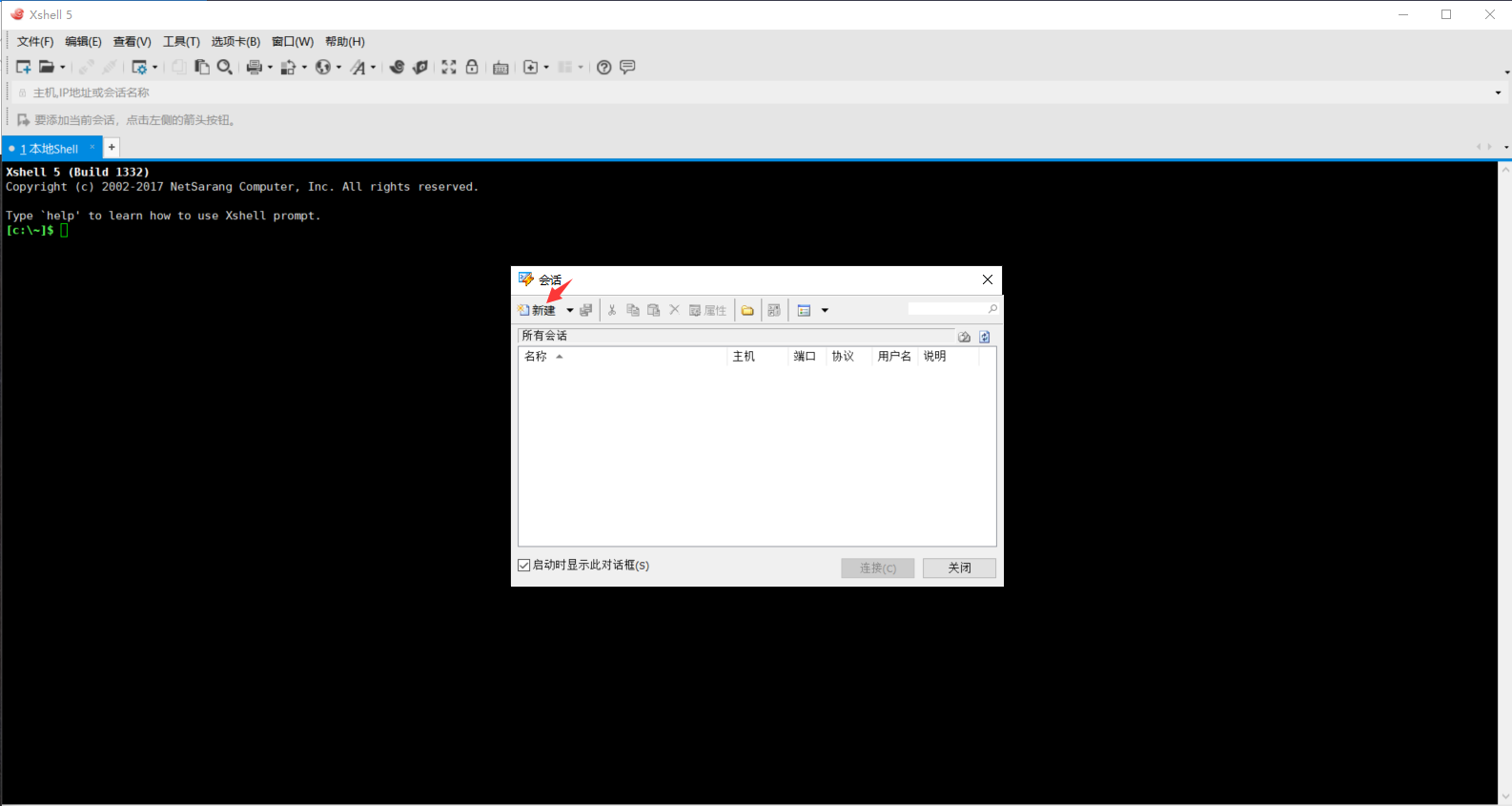1512x806 pixels.
Task: Open help question mark icon
Action: (603, 67)
